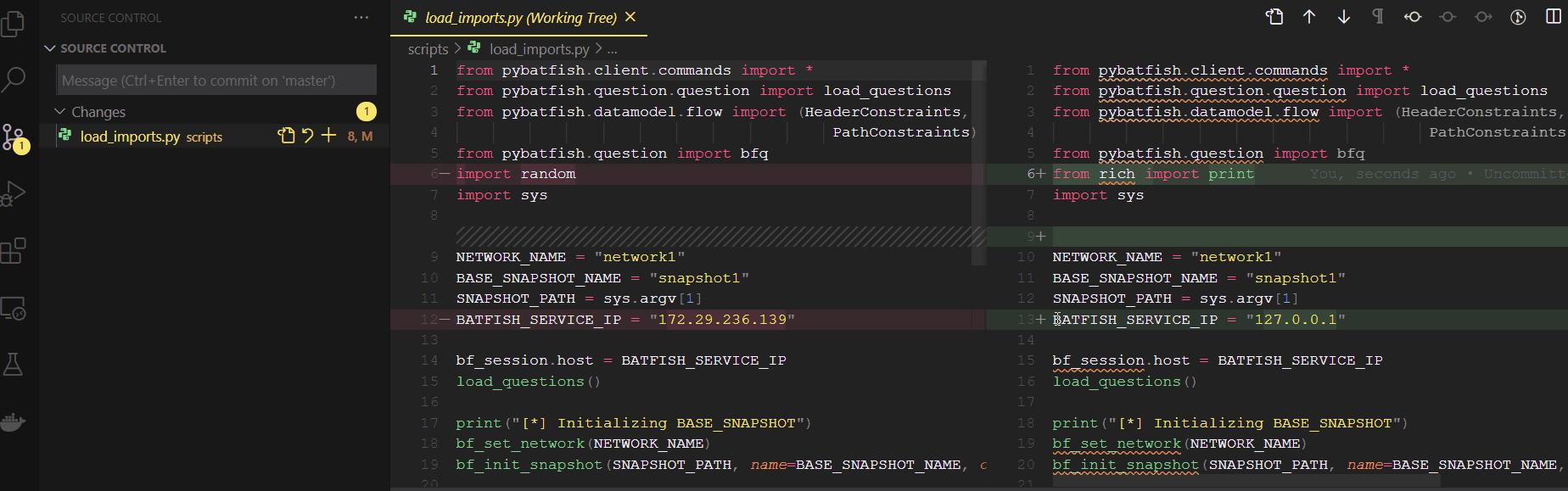Viewport: 1568px width, 491px height.
Task: Click Changes count badge showing 1
Action: [367, 111]
